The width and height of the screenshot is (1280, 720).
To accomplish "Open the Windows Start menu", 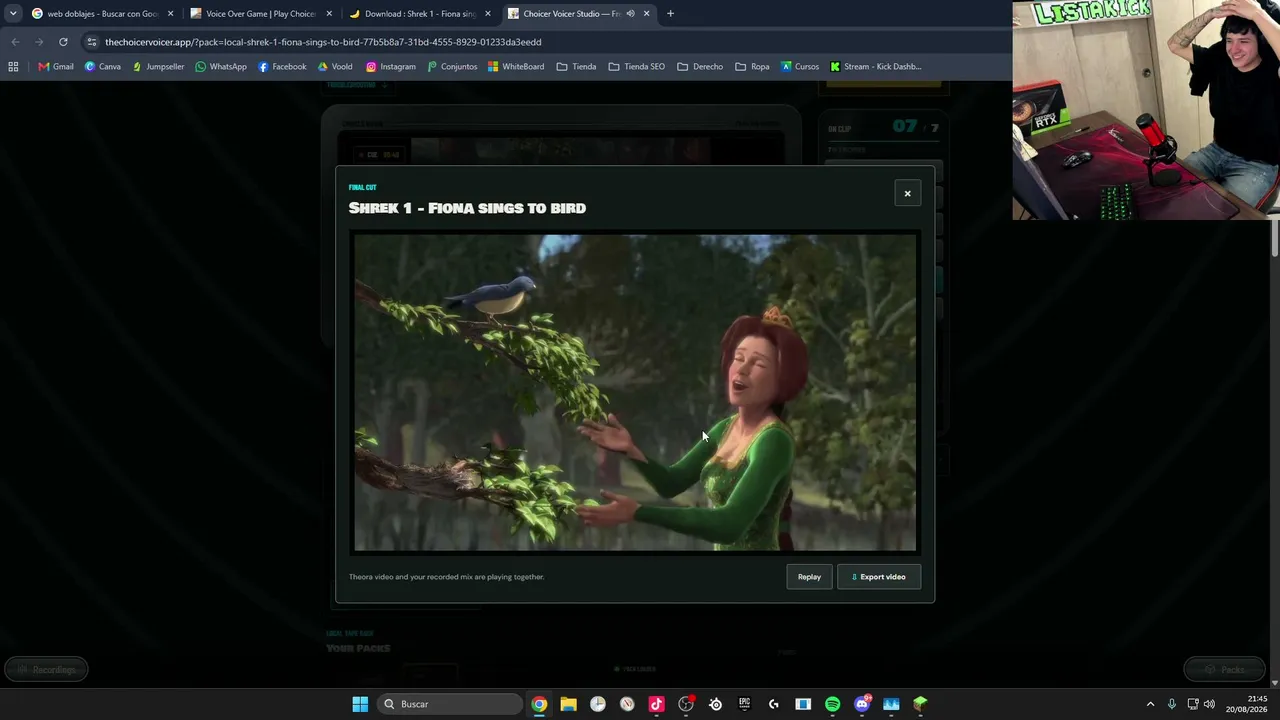I will point(360,704).
